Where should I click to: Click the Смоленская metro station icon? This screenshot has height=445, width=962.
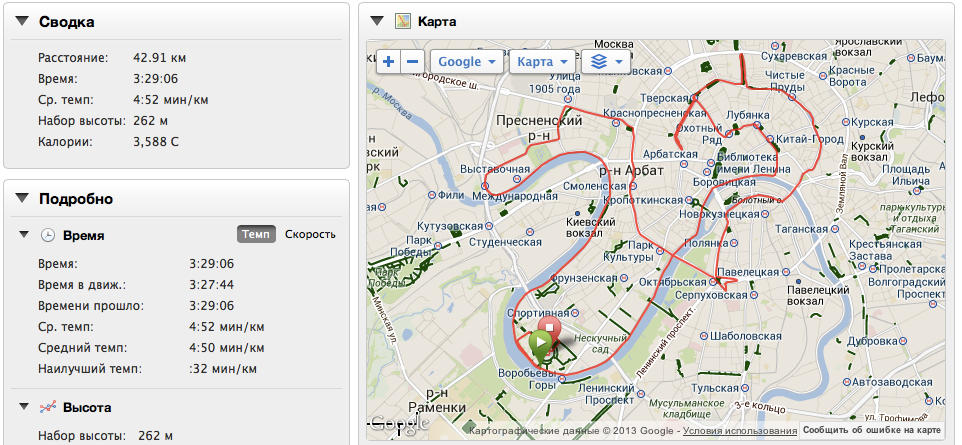[632, 186]
